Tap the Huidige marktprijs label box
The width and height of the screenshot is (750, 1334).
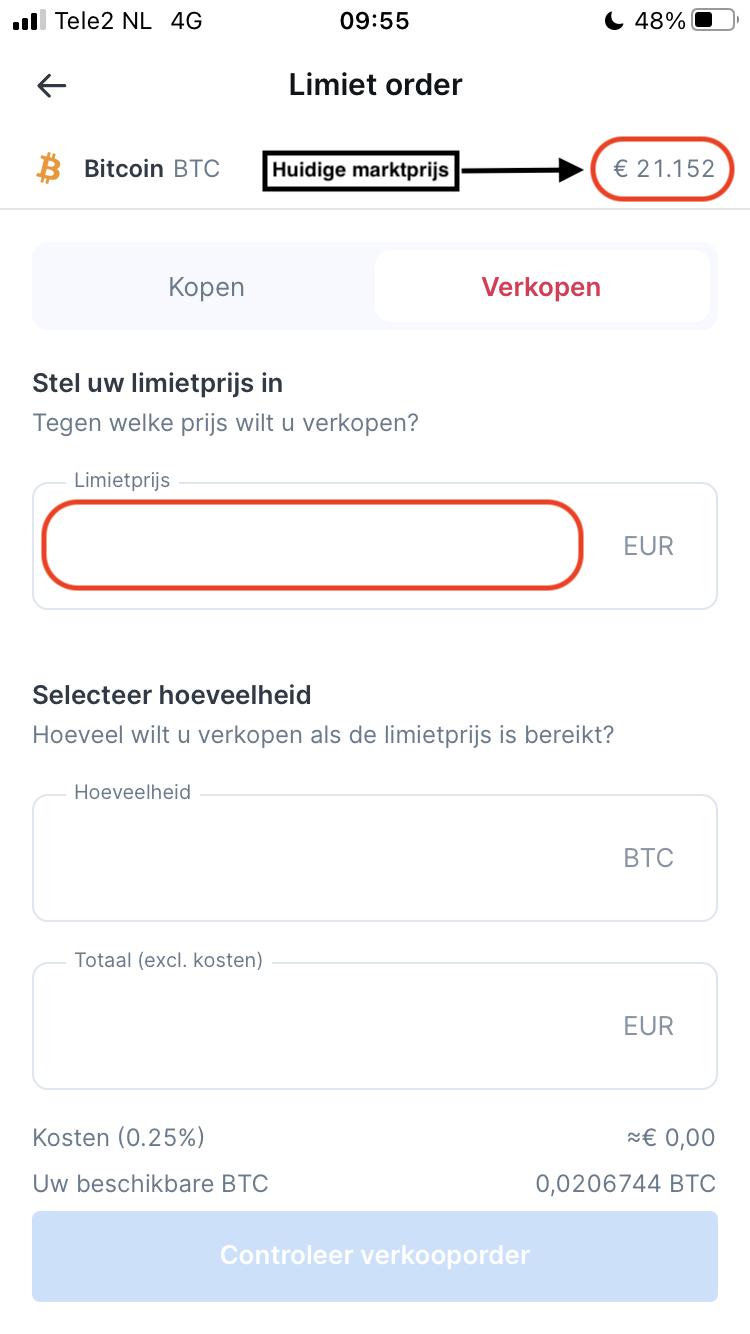[x=360, y=170]
